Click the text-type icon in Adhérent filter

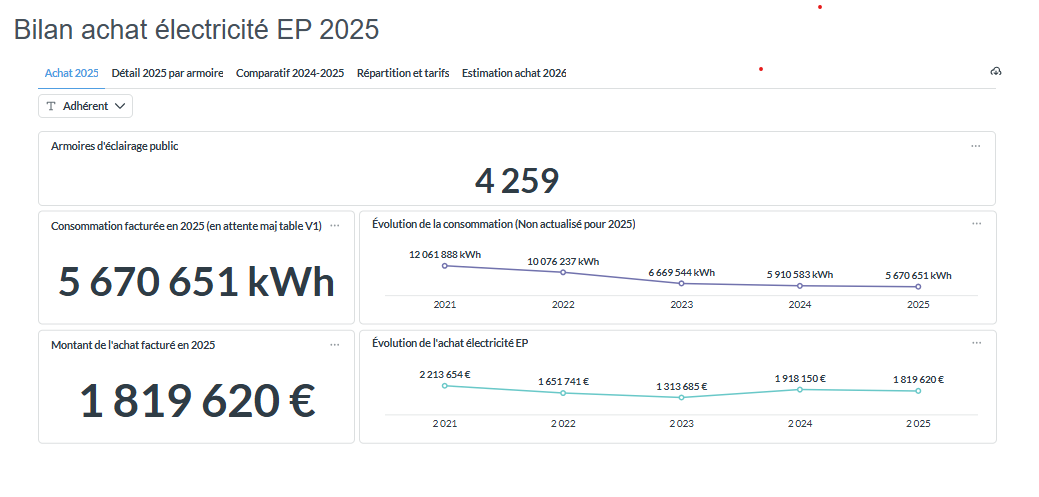coord(51,106)
